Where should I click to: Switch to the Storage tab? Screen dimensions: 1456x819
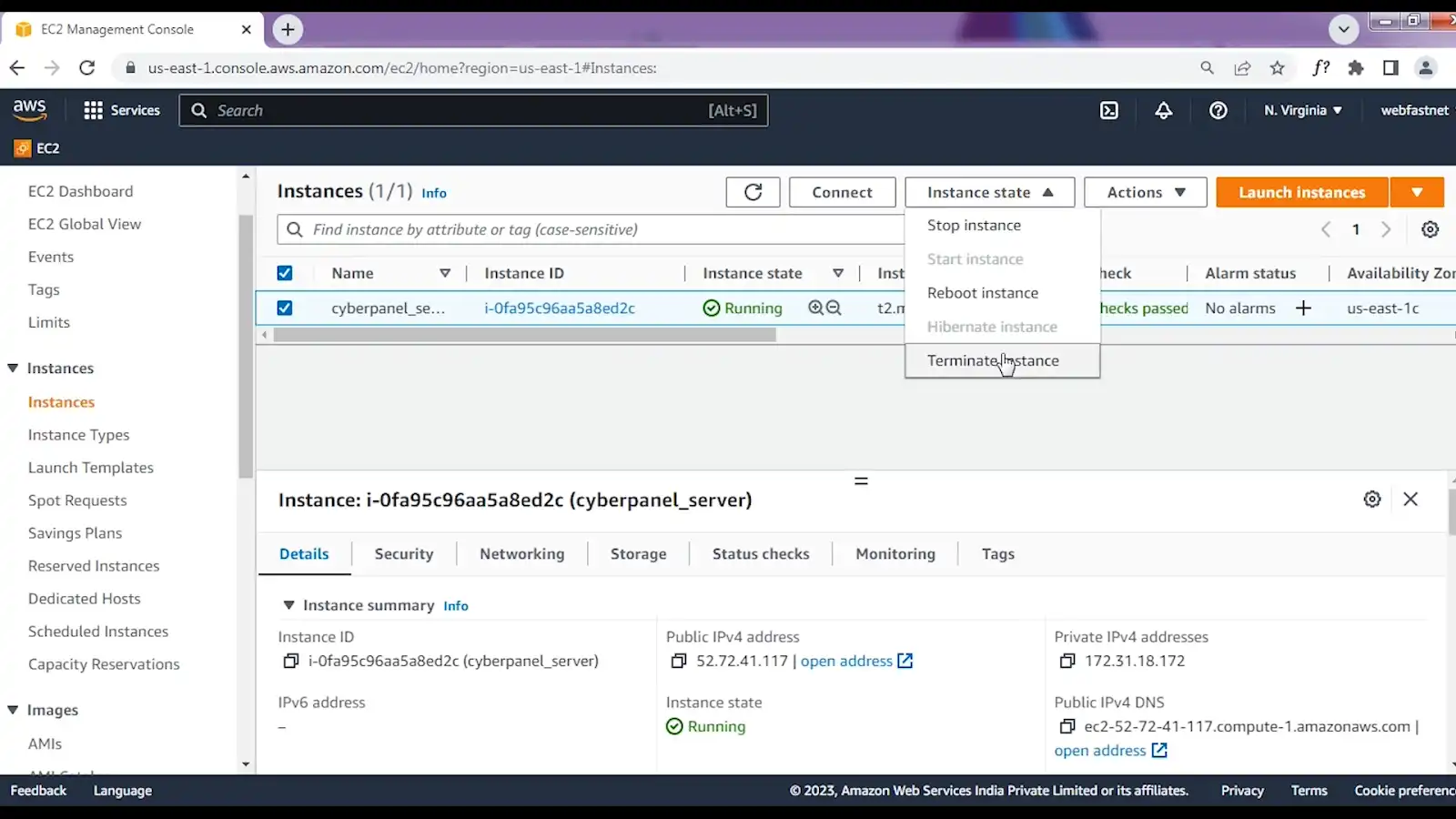tap(639, 554)
